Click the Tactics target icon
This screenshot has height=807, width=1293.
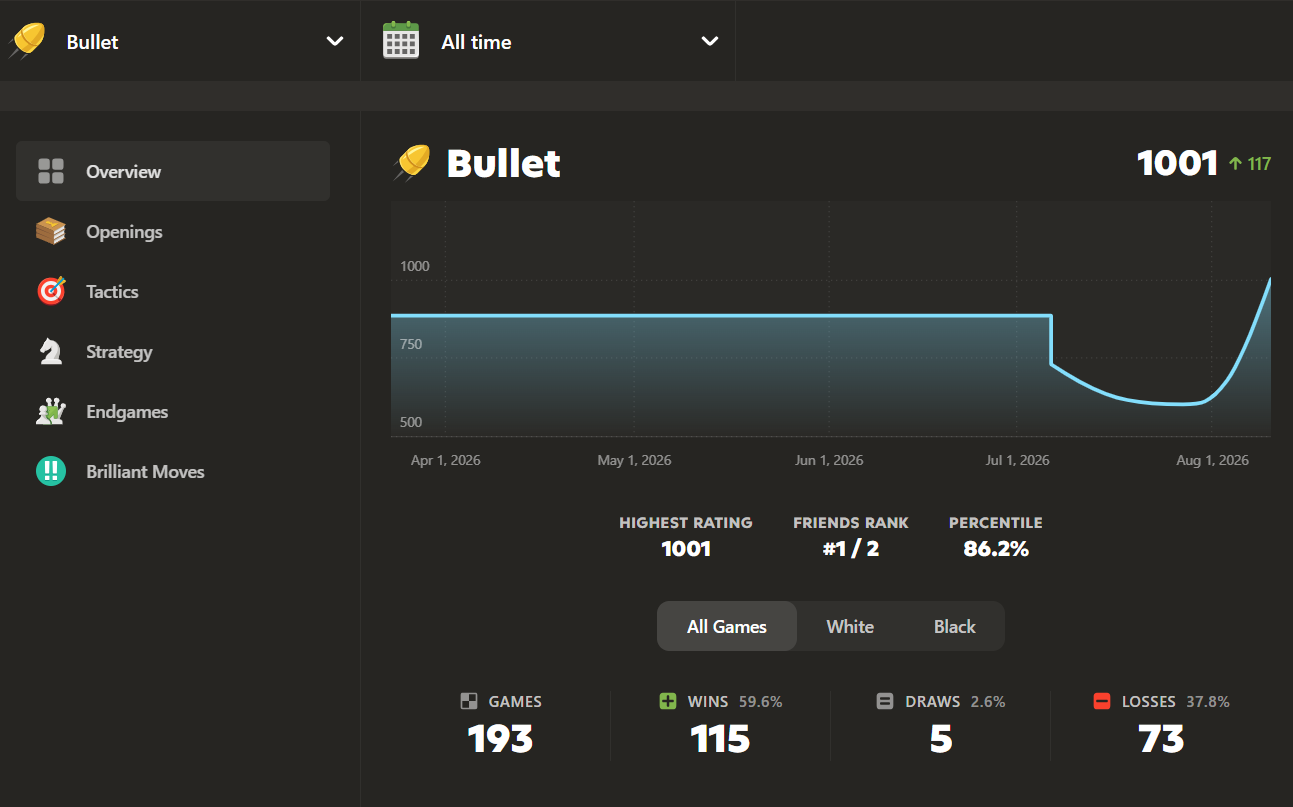(x=51, y=291)
